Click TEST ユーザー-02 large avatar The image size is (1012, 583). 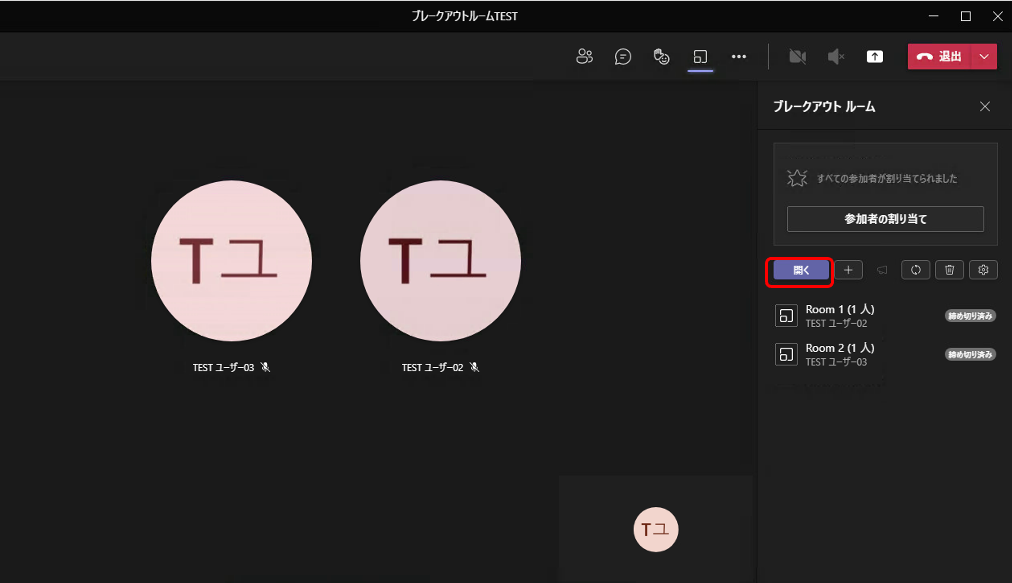(440, 261)
